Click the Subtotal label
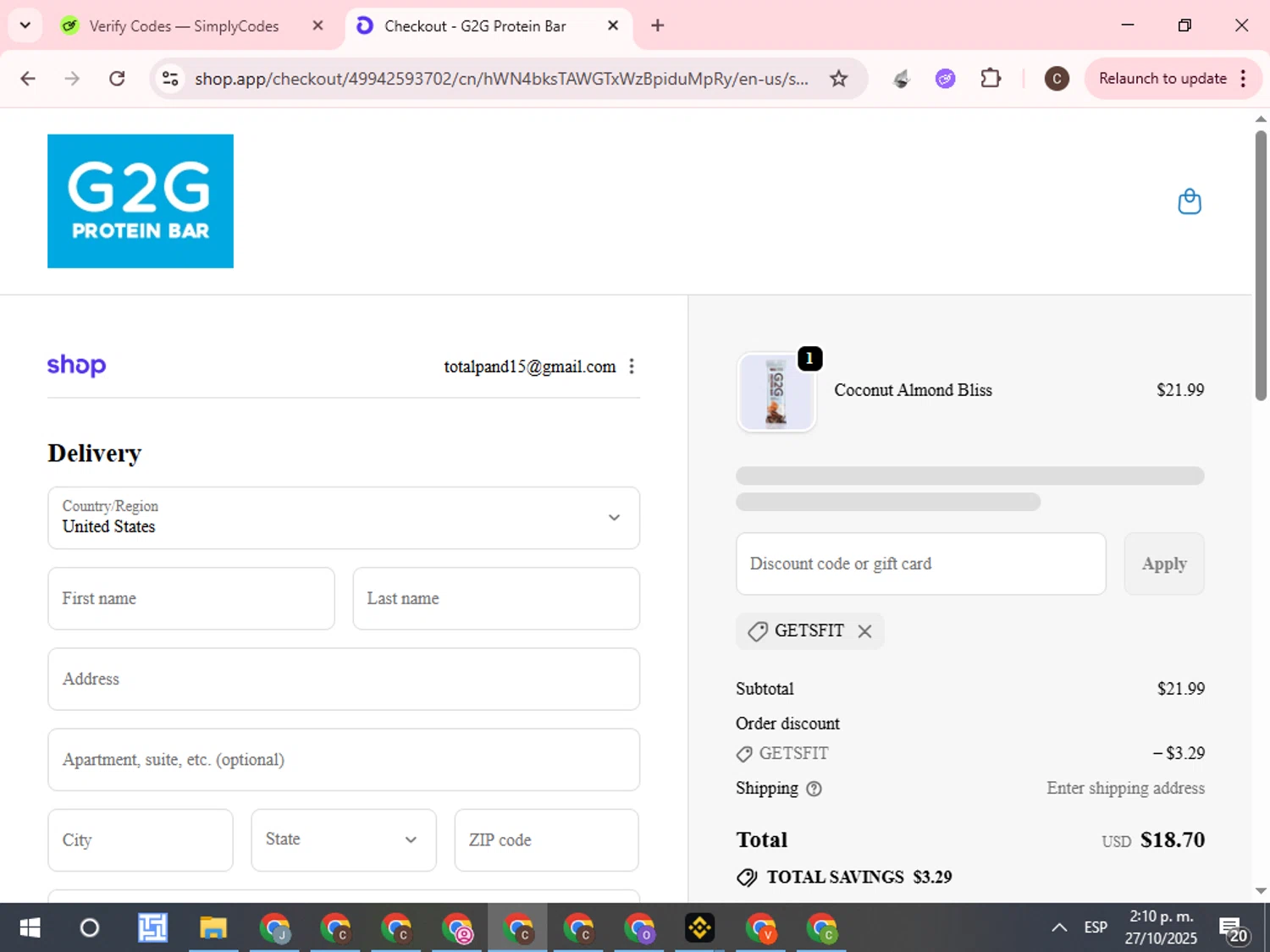Image resolution: width=1270 pixels, height=952 pixels. click(765, 689)
